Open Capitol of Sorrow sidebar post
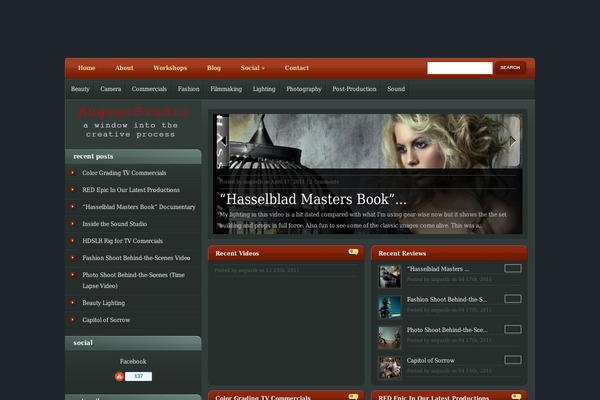The height and width of the screenshot is (400, 600). (106, 320)
